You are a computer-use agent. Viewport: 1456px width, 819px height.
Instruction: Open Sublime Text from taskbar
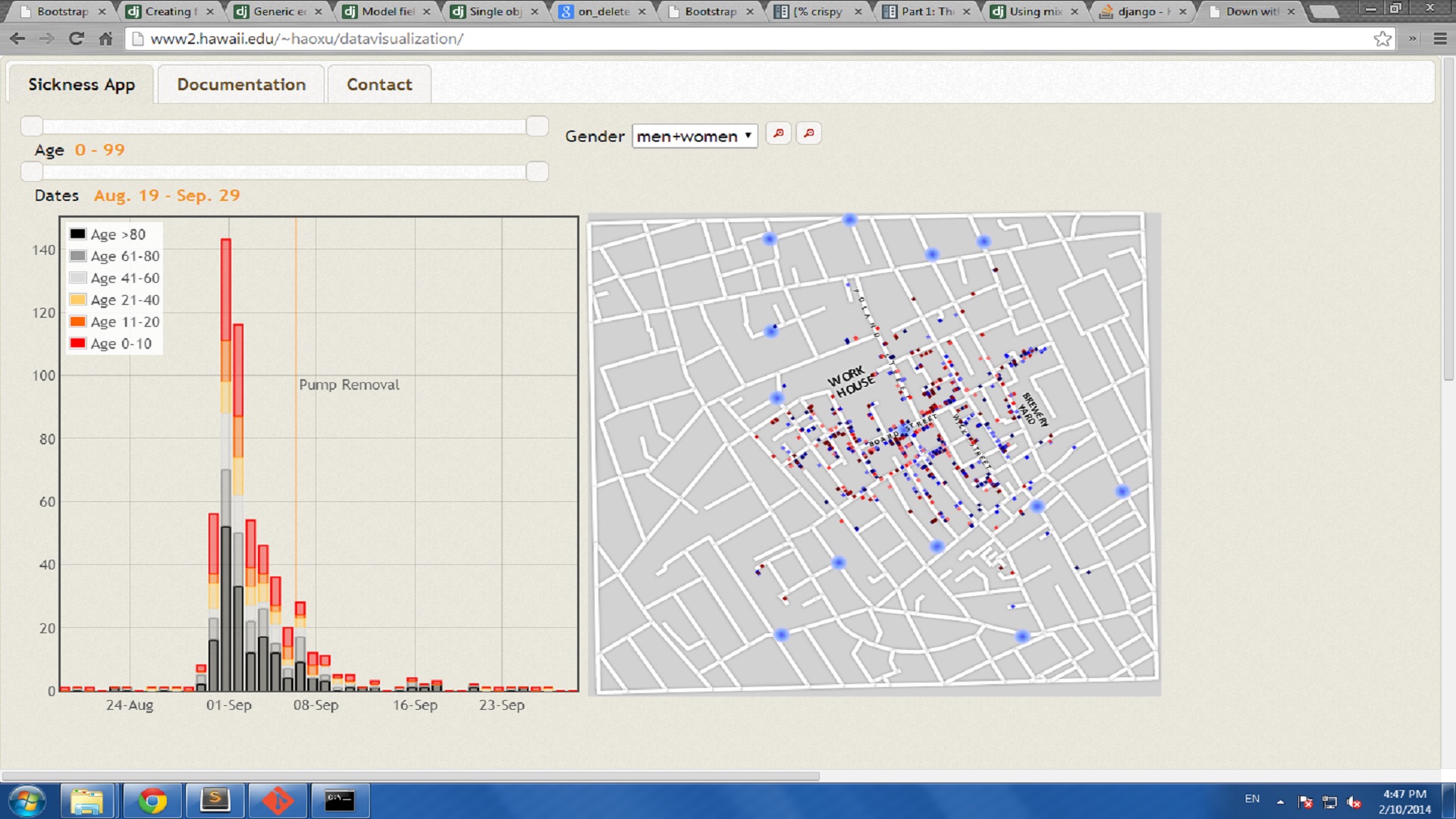pos(215,801)
